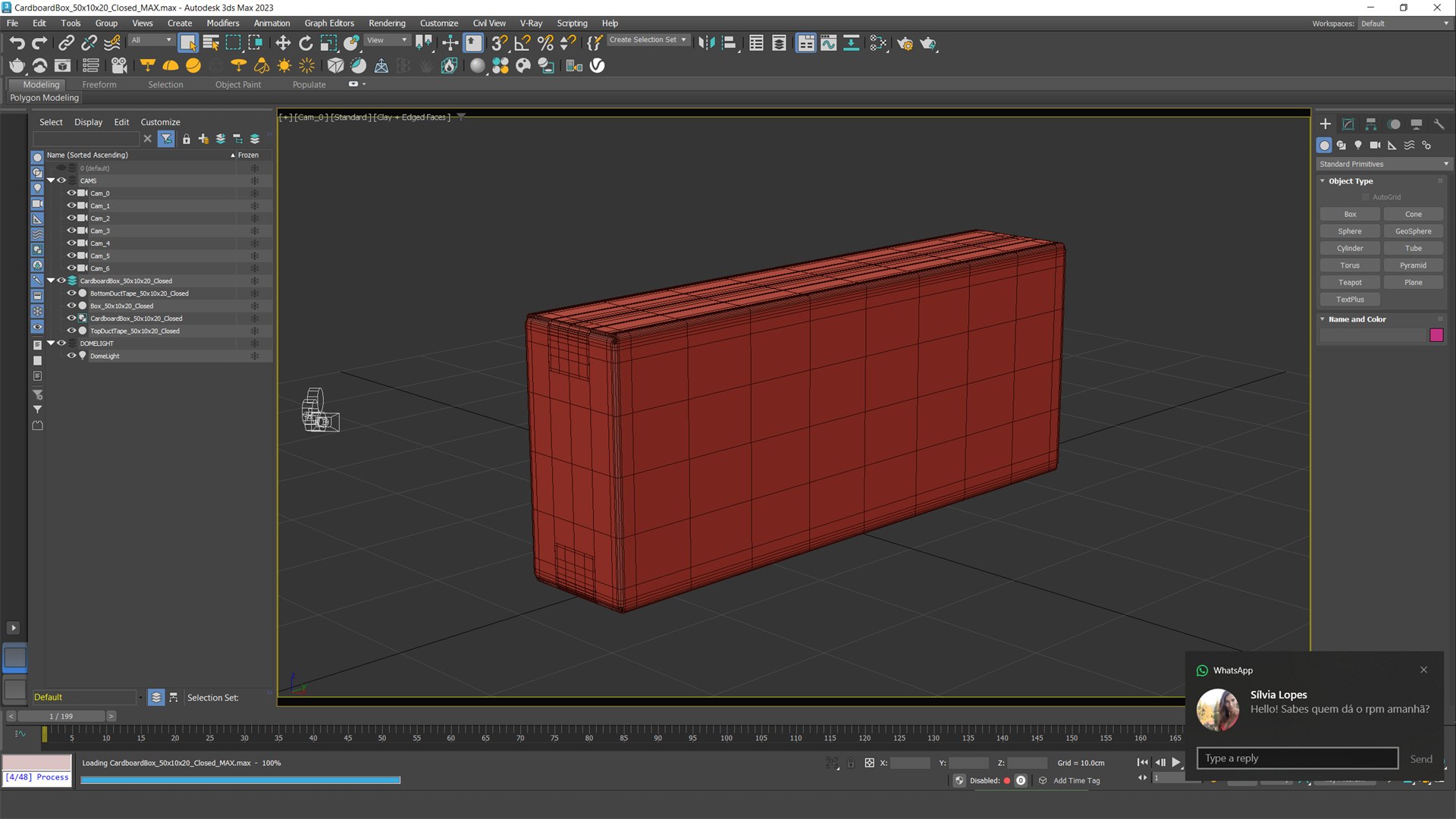
Task: Click the Cylinder primitive button
Action: click(x=1350, y=249)
